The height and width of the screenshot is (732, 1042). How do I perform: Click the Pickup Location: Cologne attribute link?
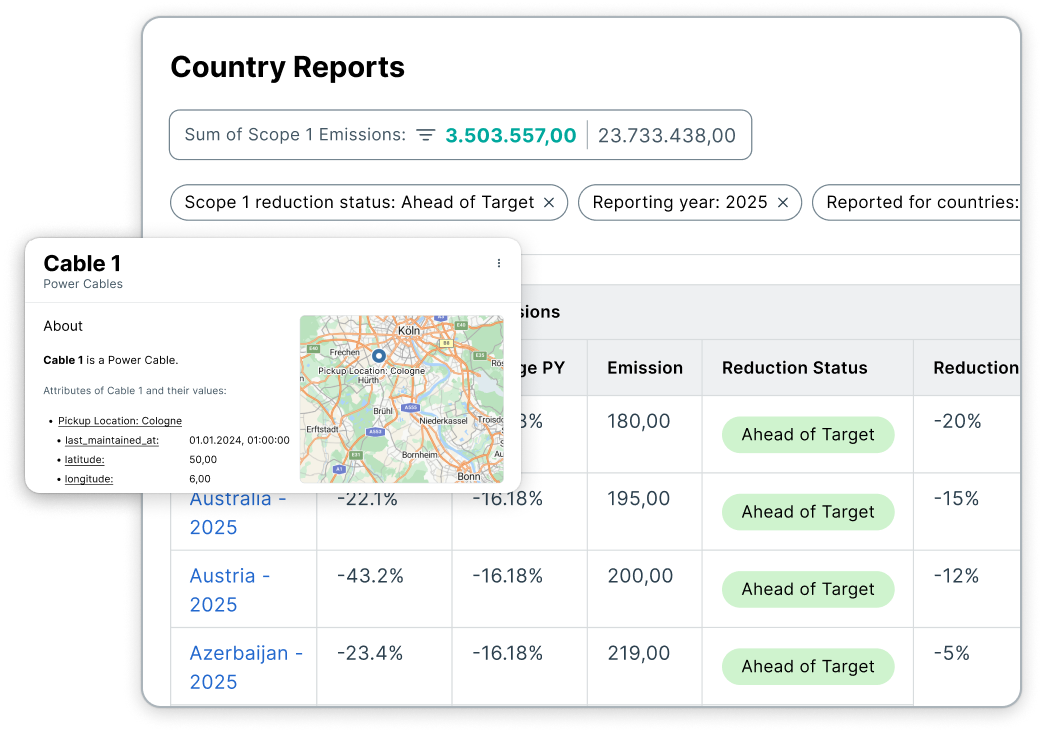[x=120, y=421]
